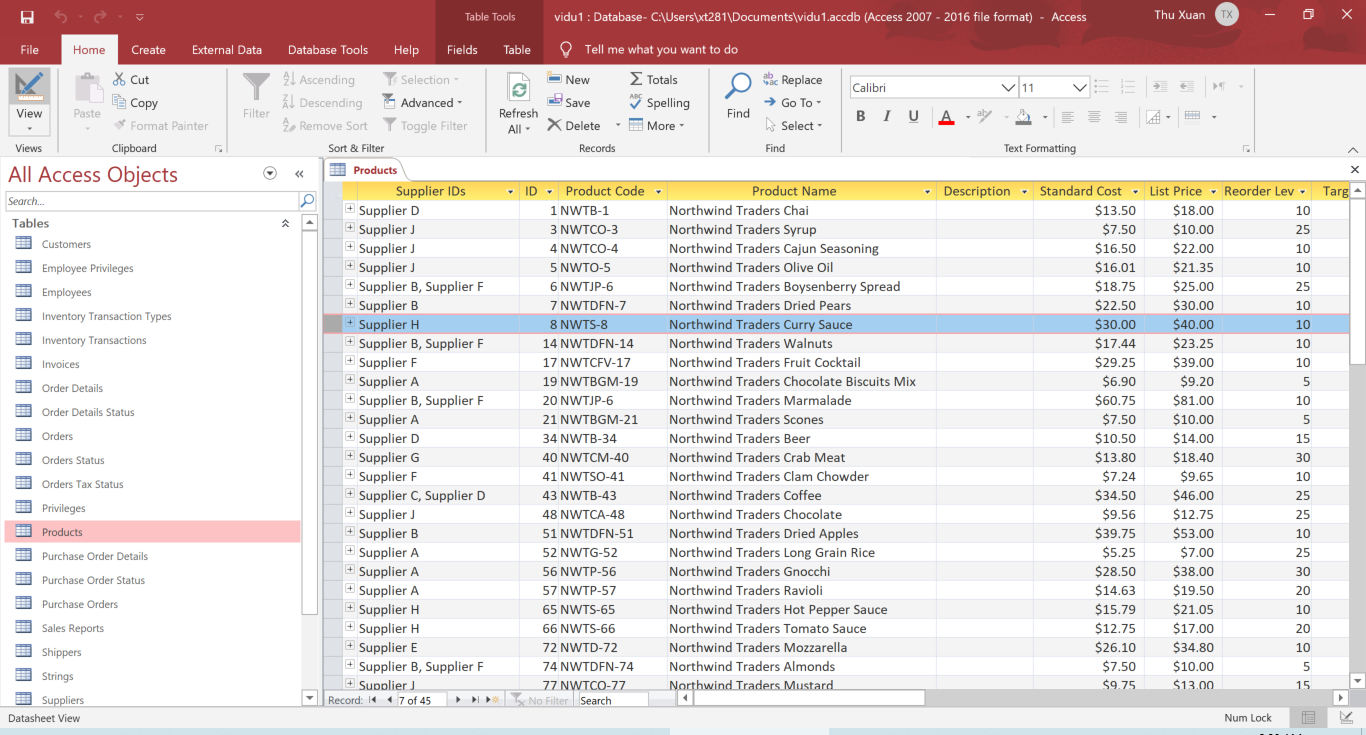Save the current record
This screenshot has width=1366, height=735.
568,103
